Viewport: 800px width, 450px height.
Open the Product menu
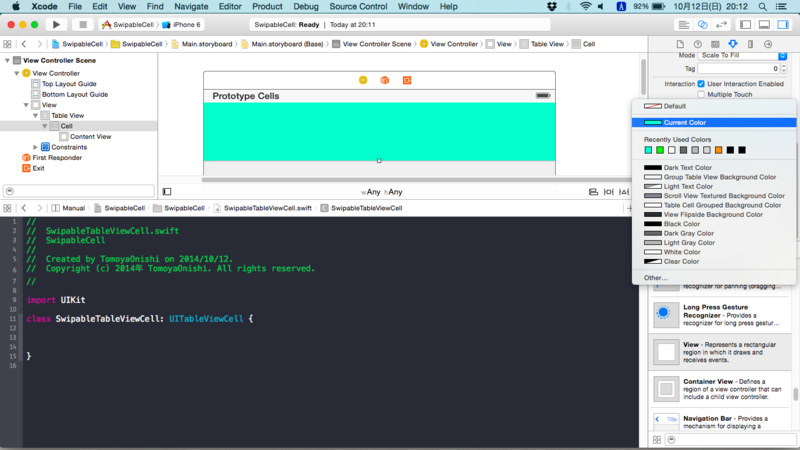[x=267, y=7]
